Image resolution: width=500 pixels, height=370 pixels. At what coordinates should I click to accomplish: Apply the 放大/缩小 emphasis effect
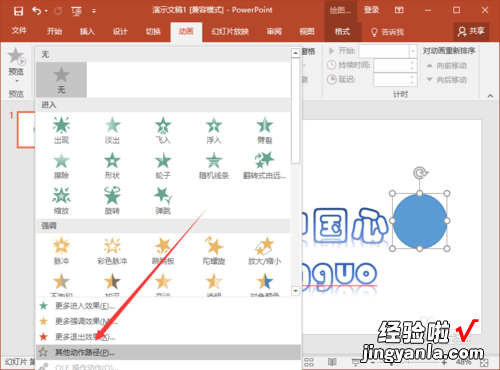tap(265, 251)
